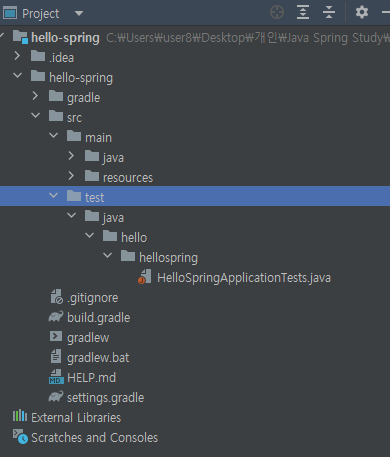This screenshot has height=457, width=390.
Task: Open the Project view dropdown arrow
Action: click(x=79, y=13)
